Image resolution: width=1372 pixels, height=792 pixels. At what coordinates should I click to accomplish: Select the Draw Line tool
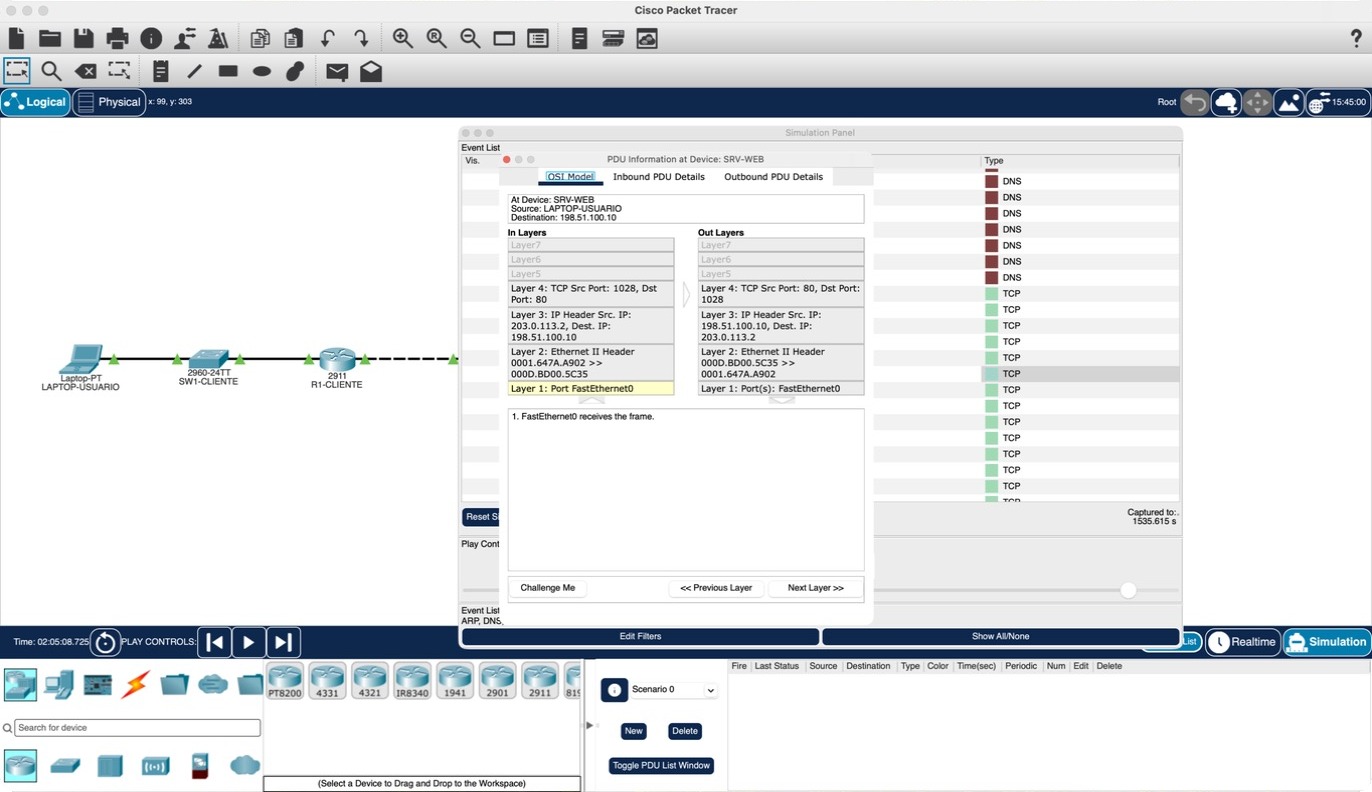[x=194, y=71]
